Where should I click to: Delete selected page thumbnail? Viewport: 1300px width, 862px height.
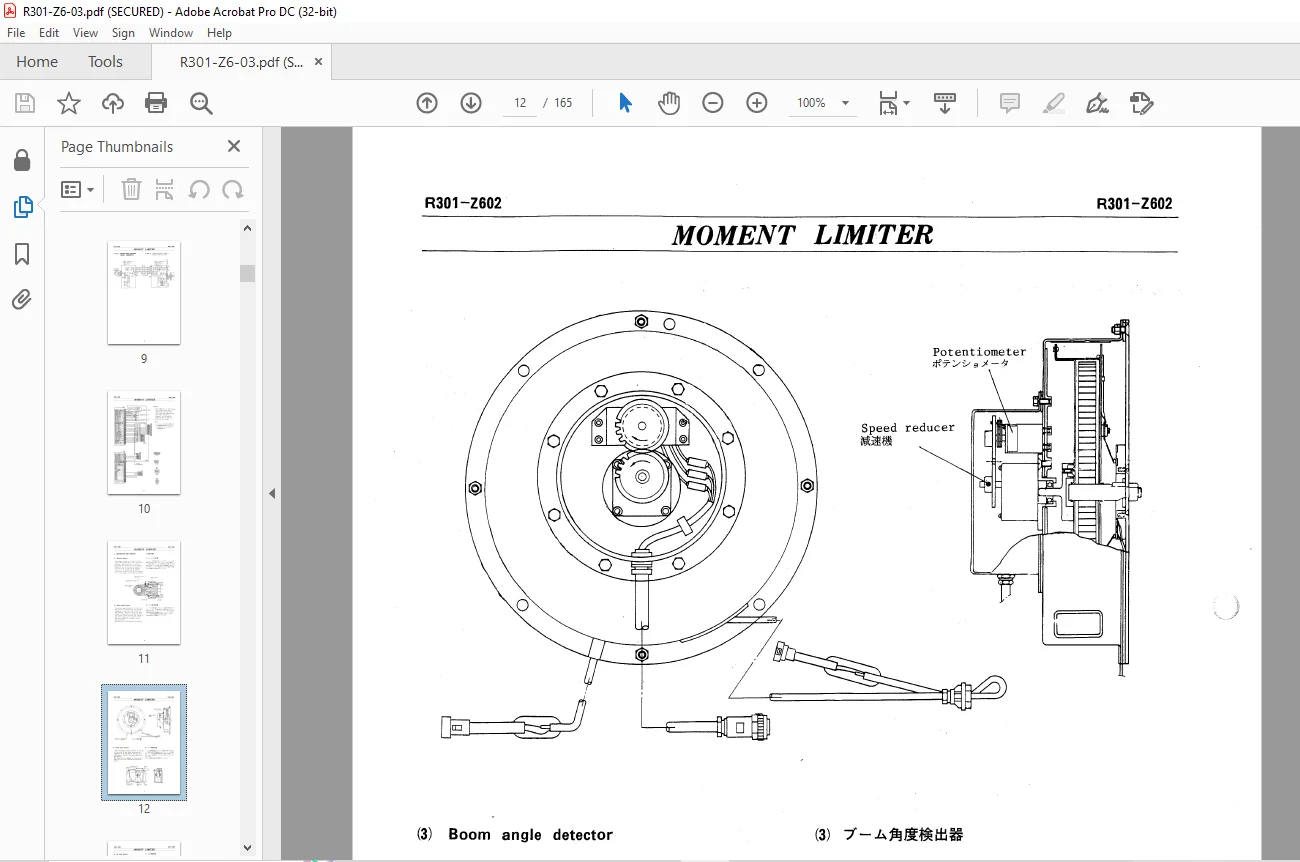click(x=131, y=189)
